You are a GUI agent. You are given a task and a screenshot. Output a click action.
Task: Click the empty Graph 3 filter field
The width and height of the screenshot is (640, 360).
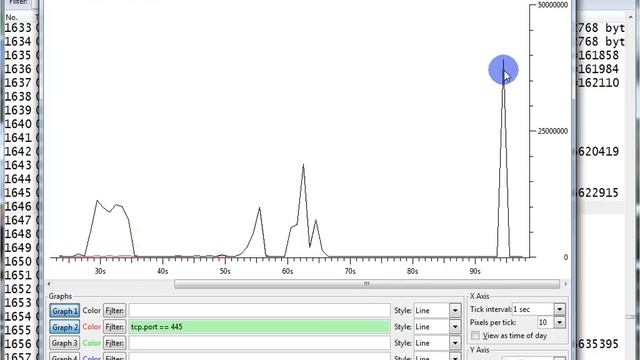point(259,343)
